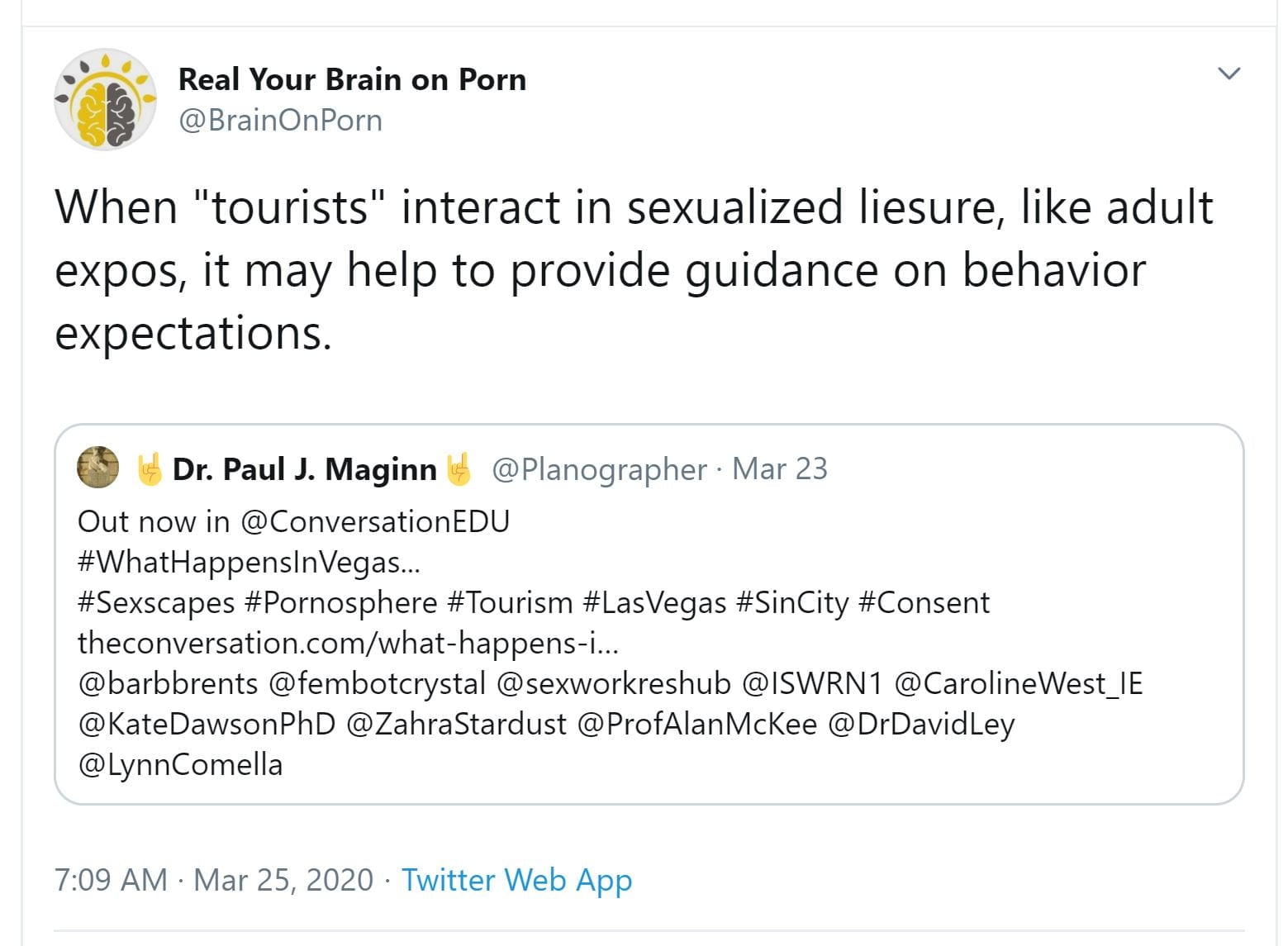Screen dimensions: 1288x946
Task: Click the @ConversationEDU mention
Action: point(374,522)
